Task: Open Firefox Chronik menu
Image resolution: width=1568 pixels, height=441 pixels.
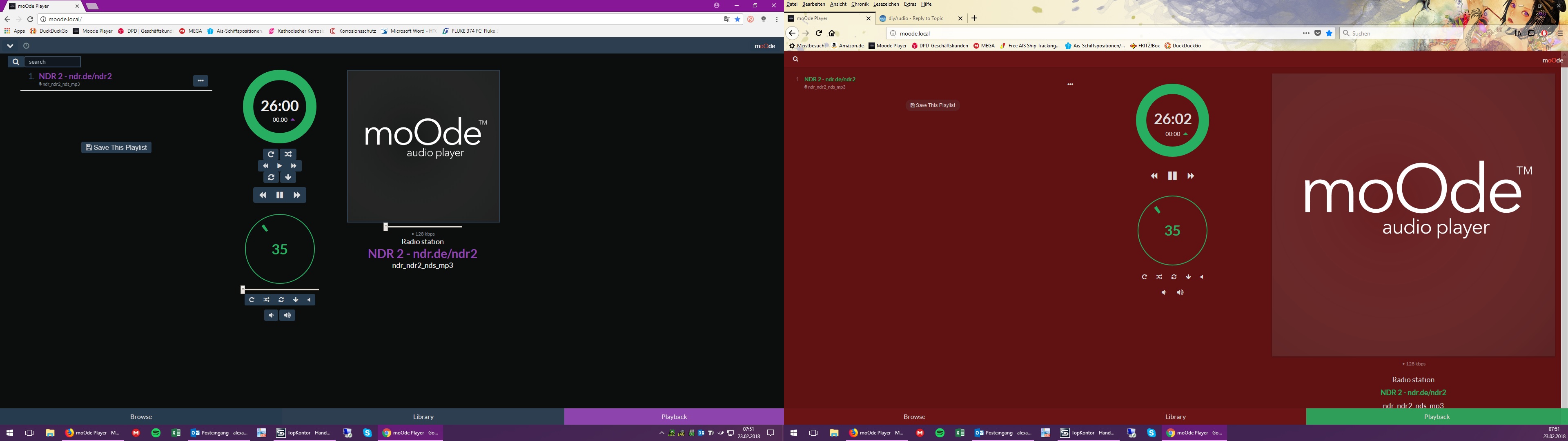Action: click(860, 4)
